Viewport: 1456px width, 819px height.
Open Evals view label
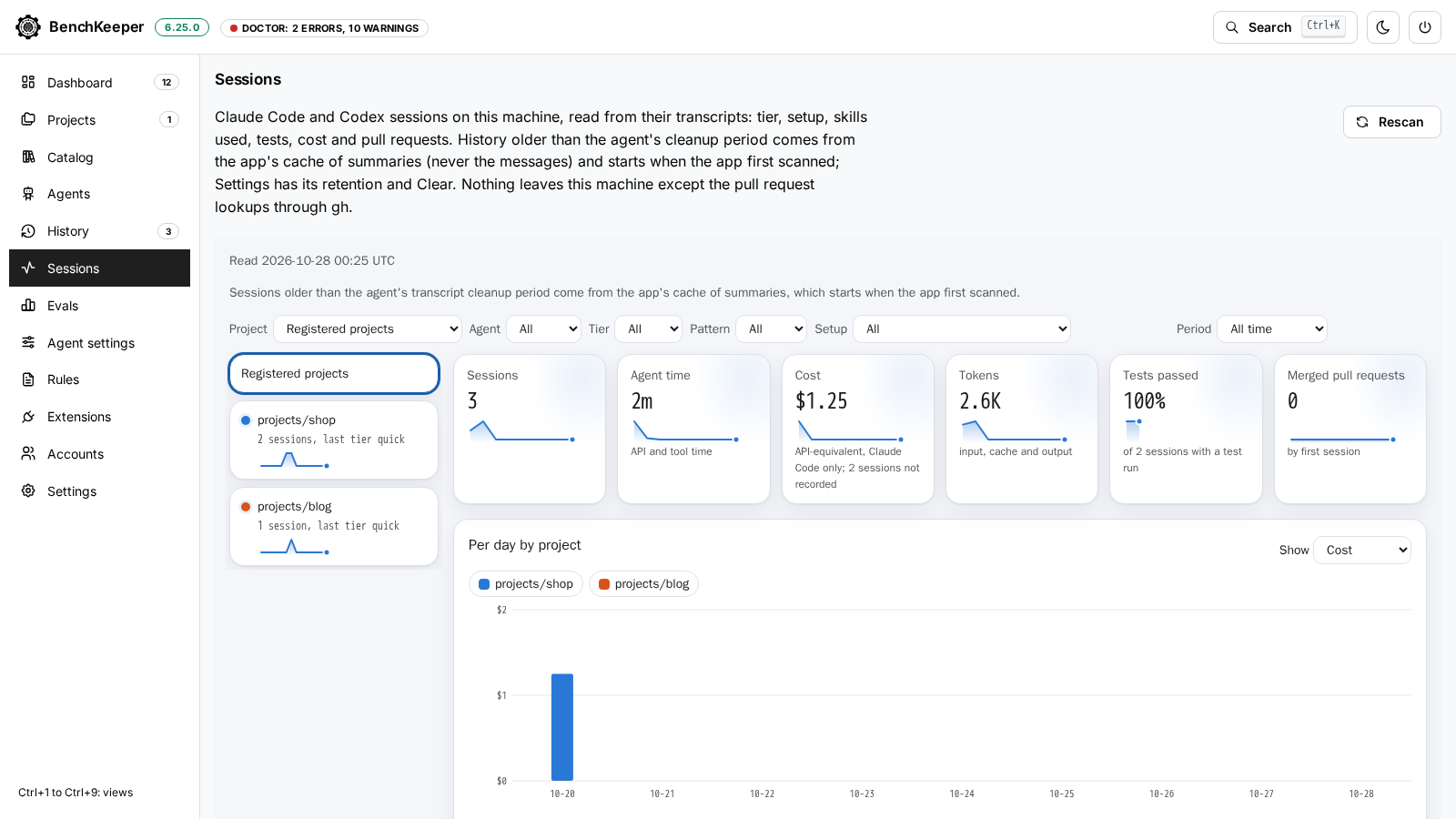(63, 306)
